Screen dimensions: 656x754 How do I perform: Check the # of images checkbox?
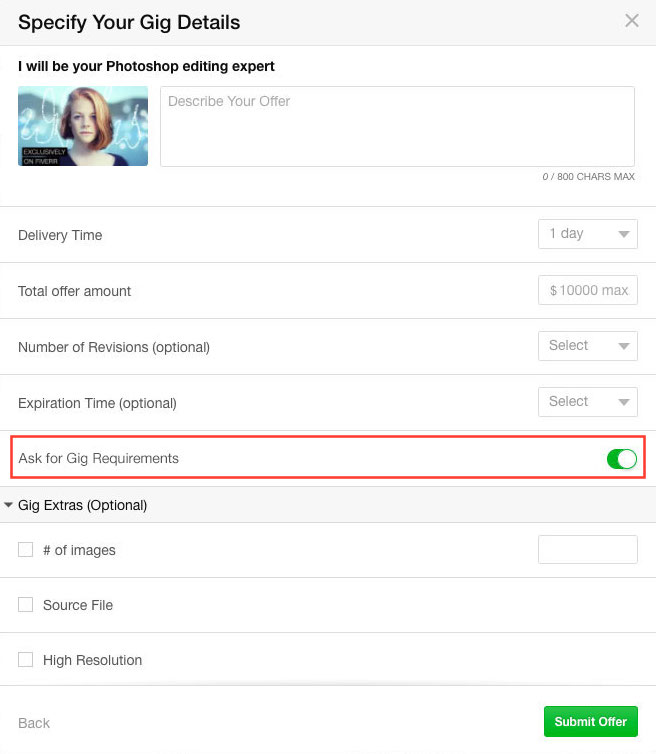pyautogui.click(x=26, y=550)
